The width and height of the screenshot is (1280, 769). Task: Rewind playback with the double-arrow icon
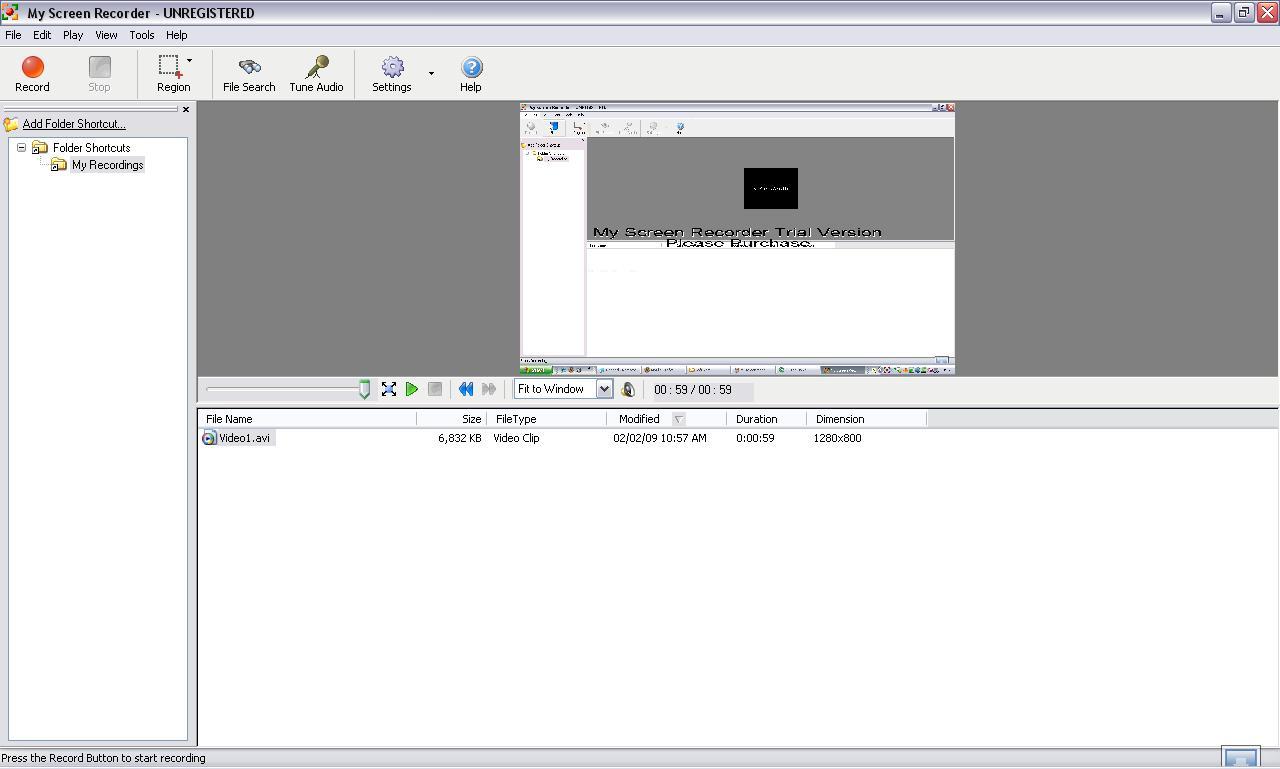coord(465,389)
